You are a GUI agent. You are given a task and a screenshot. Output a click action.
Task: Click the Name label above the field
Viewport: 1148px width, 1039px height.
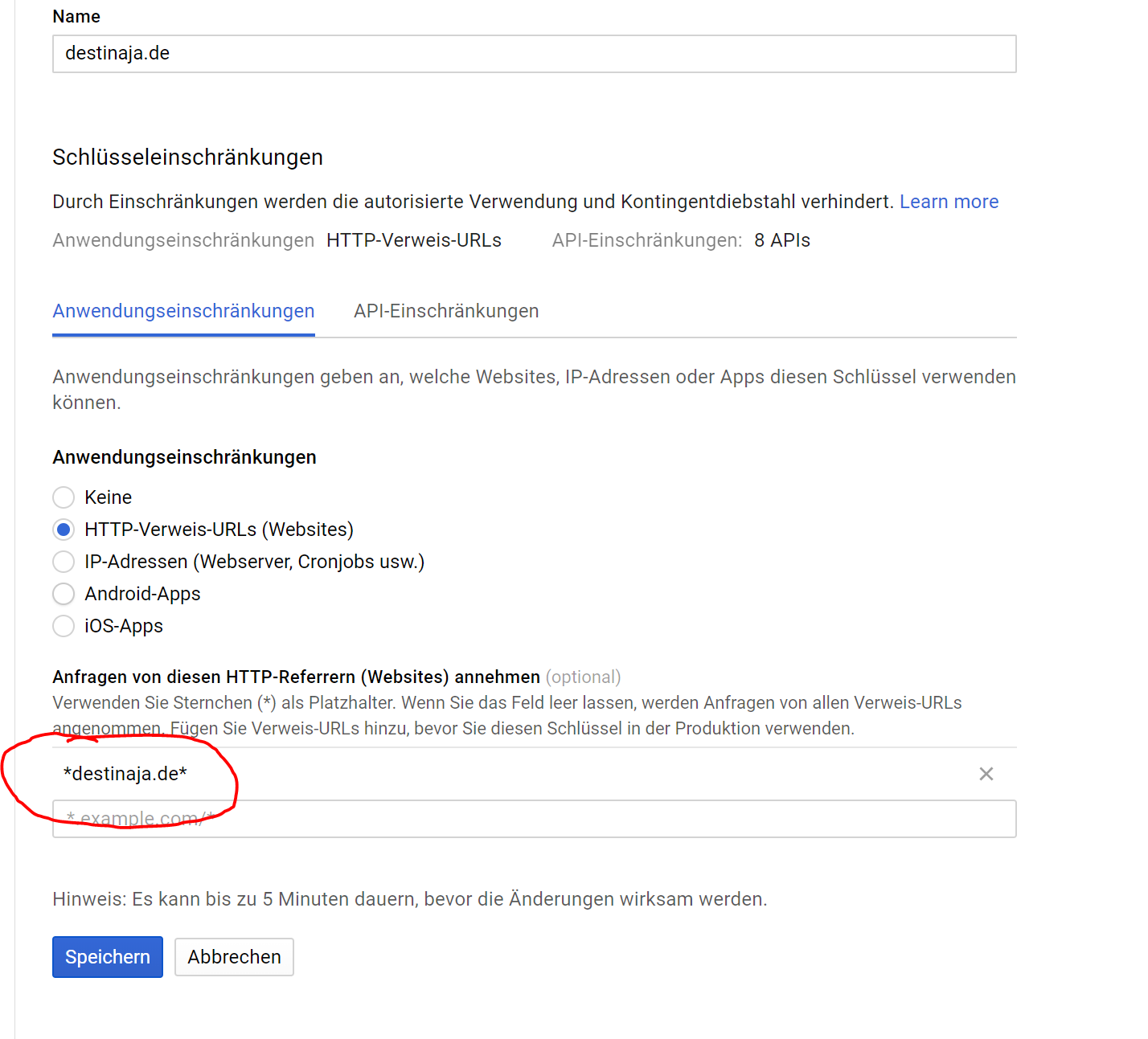(x=76, y=17)
